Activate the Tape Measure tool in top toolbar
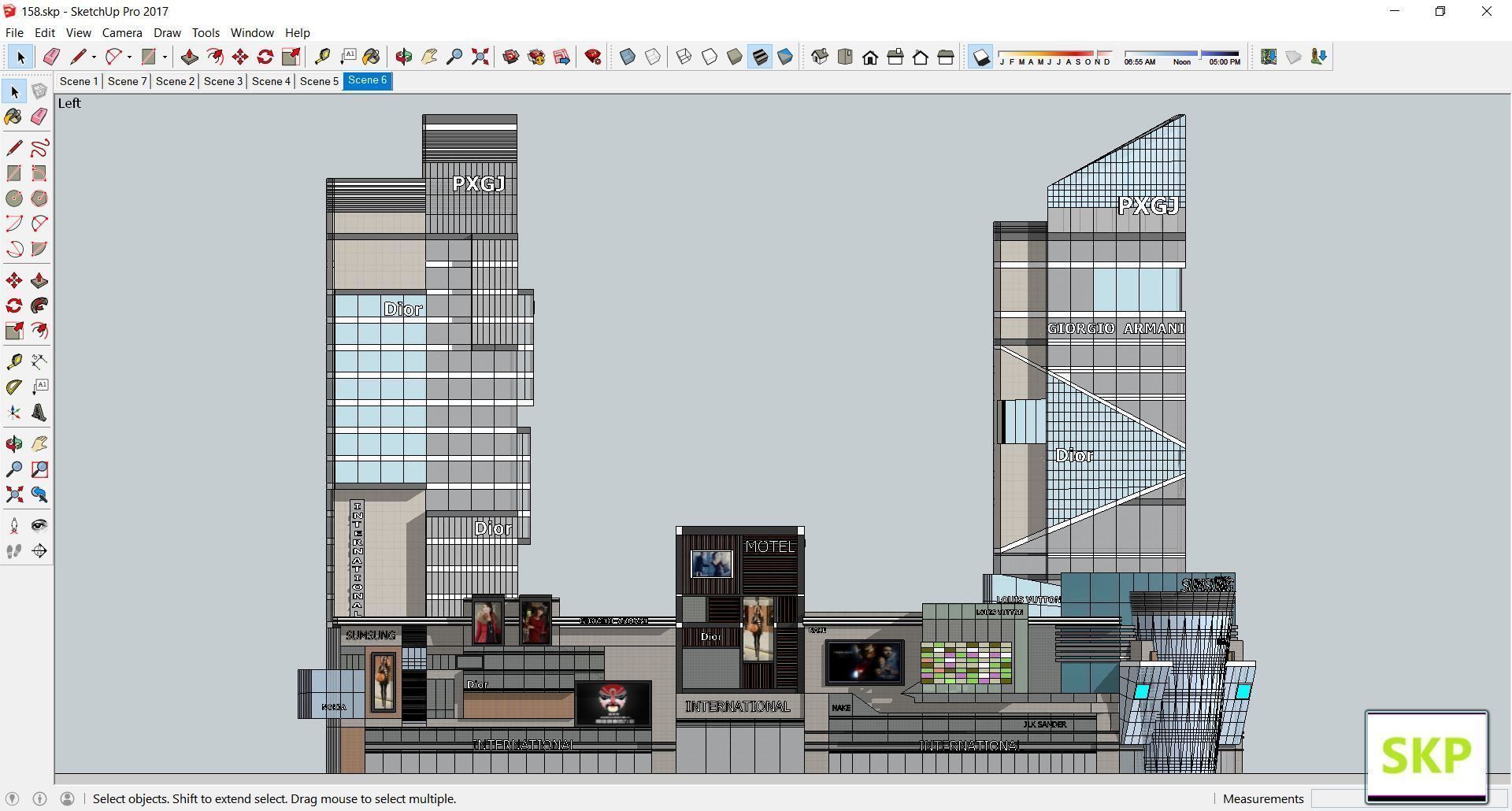This screenshot has width=1512, height=811. (322, 57)
